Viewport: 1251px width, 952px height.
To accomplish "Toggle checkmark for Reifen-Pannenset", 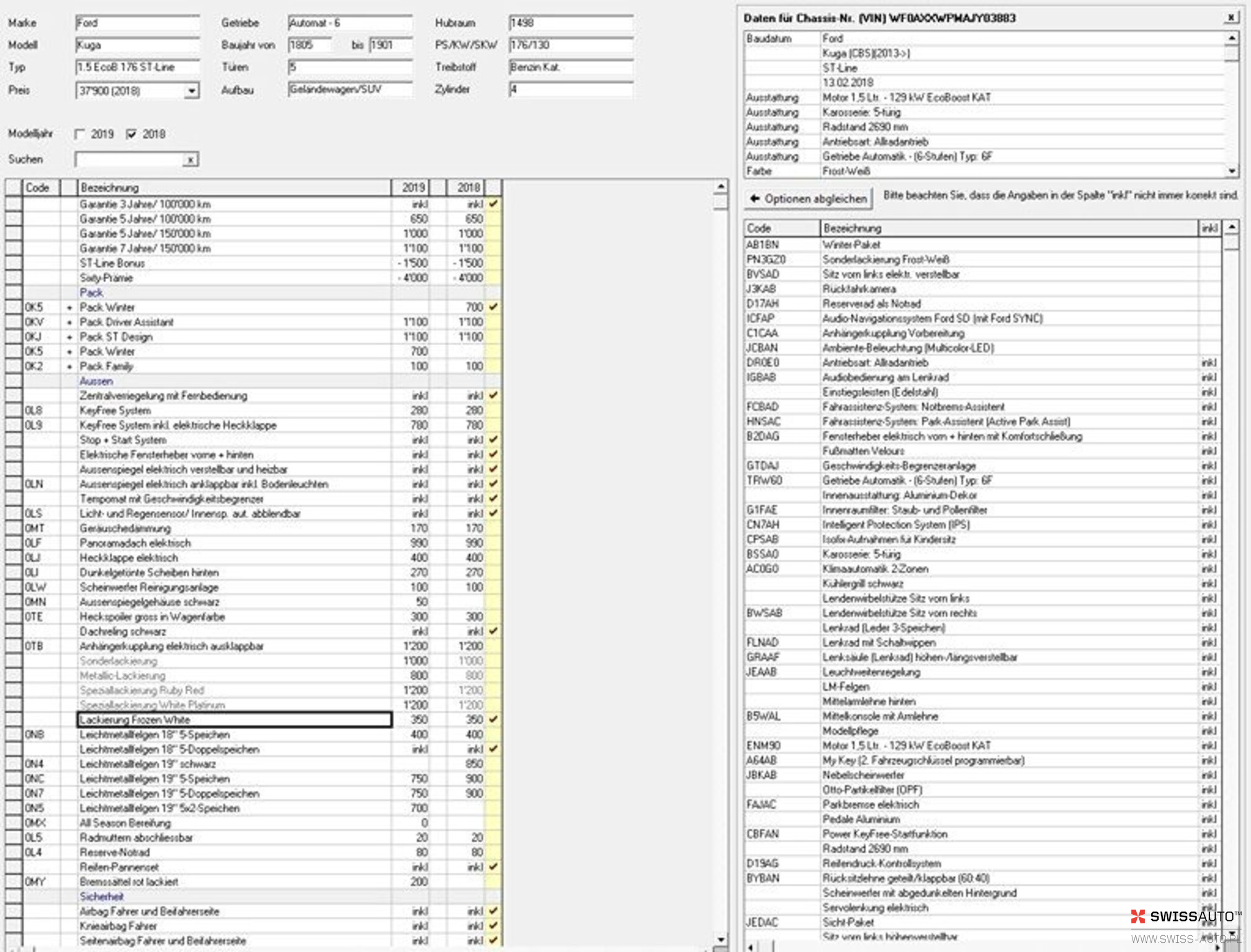I will tap(493, 866).
